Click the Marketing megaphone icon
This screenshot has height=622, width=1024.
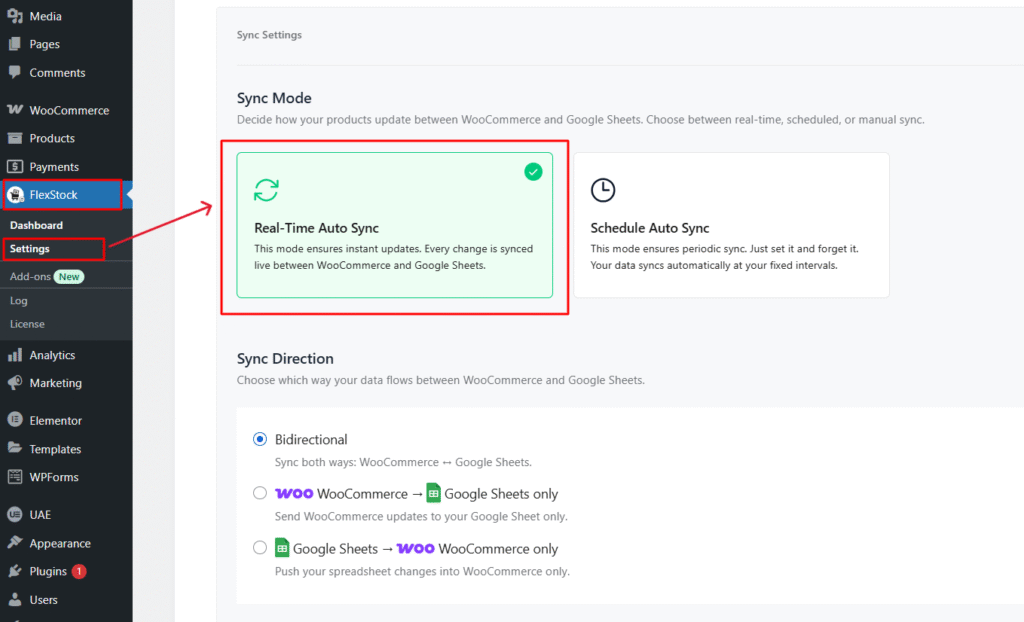tap(15, 383)
